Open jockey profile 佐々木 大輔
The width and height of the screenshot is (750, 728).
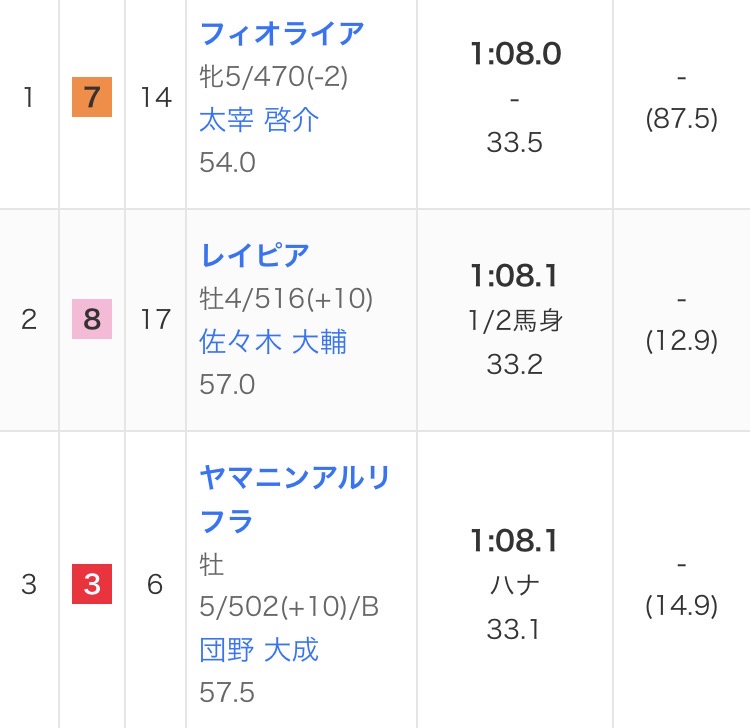[273, 342]
